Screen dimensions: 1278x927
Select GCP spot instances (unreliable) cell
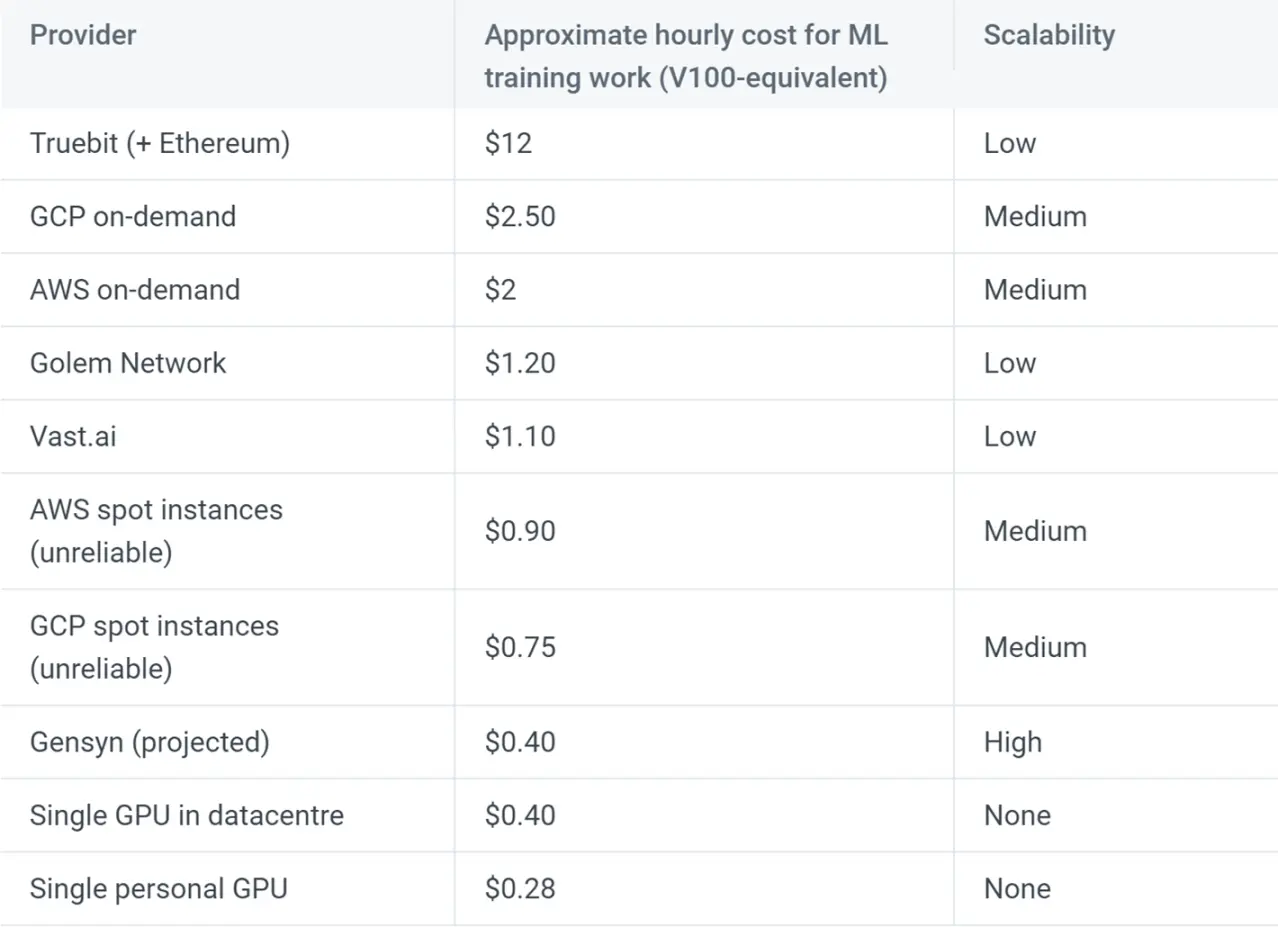(154, 647)
